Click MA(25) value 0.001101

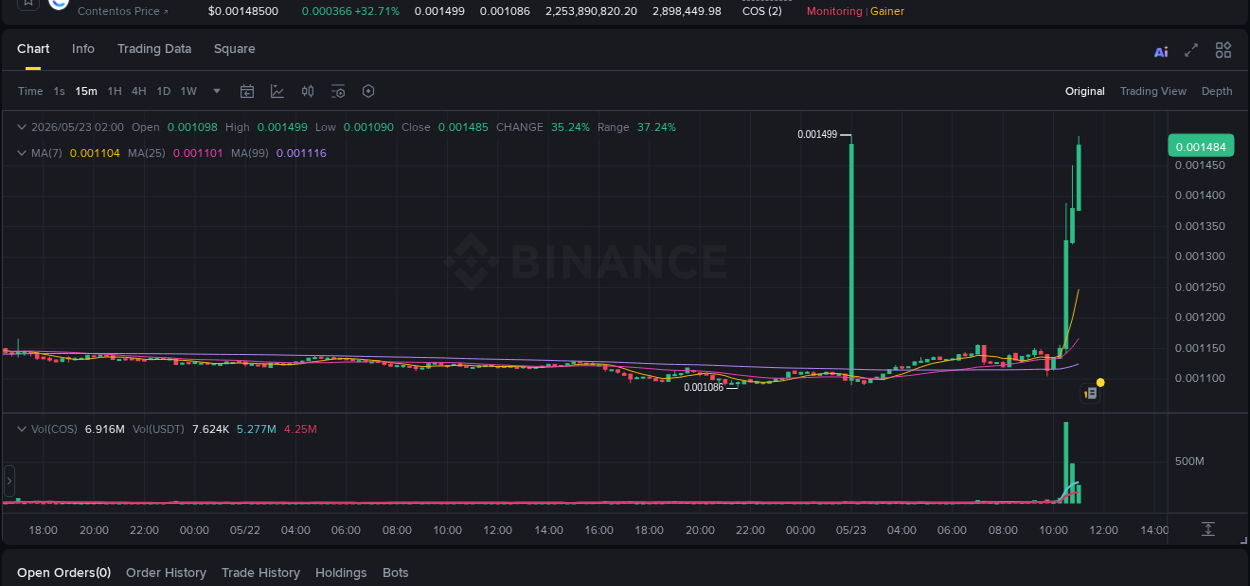pyautogui.click(x=198, y=153)
